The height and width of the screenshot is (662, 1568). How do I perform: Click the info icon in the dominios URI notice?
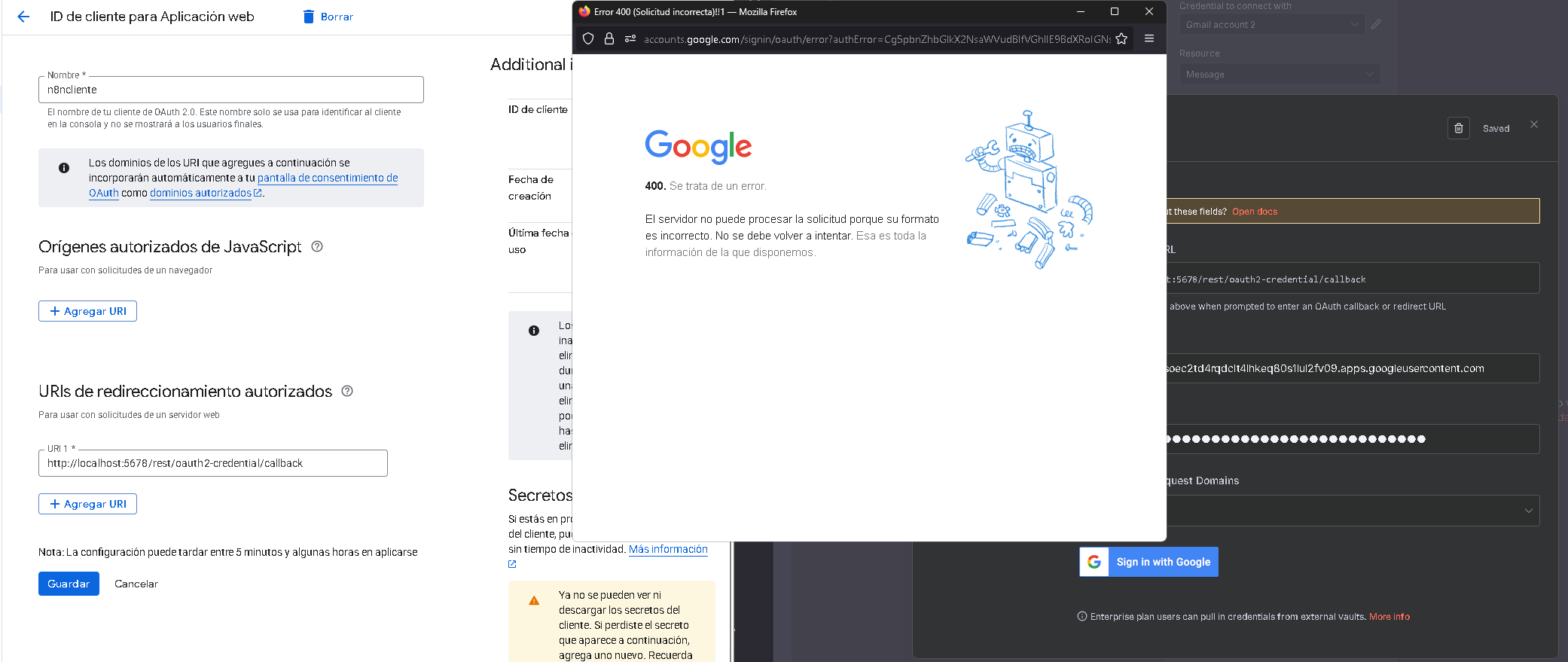pyautogui.click(x=64, y=168)
